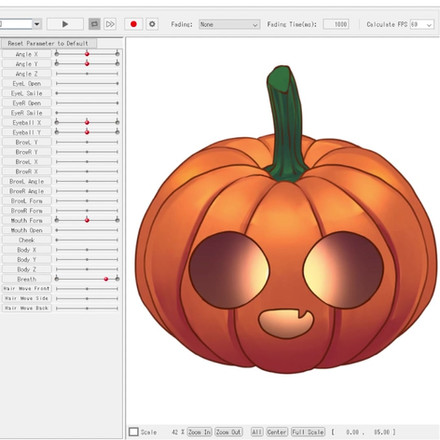
Task: Select the BrowL Form parameter label
Action: click(27, 201)
